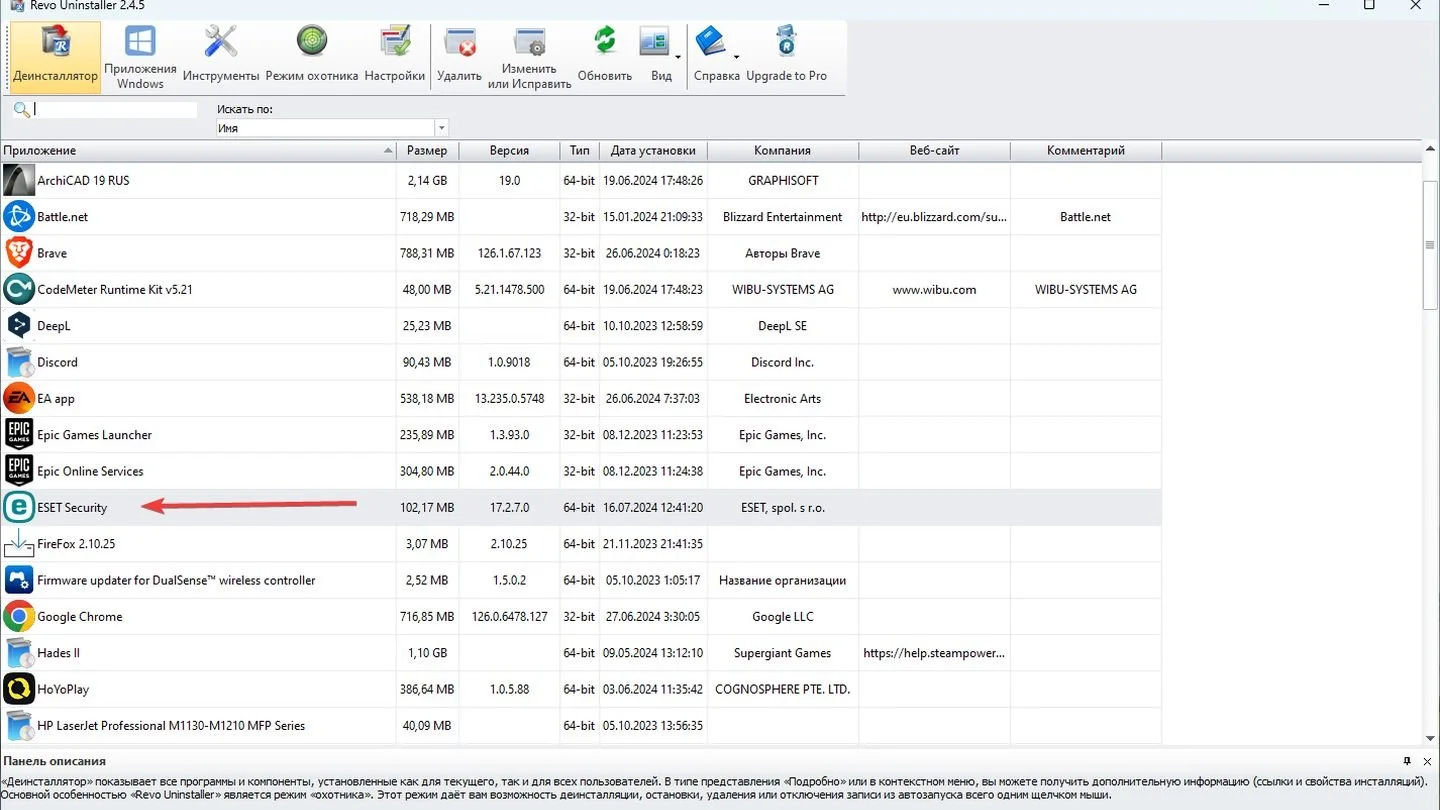The width and height of the screenshot is (1440, 810).
Task: Click the 718,29 MB size cell
Action: click(427, 217)
